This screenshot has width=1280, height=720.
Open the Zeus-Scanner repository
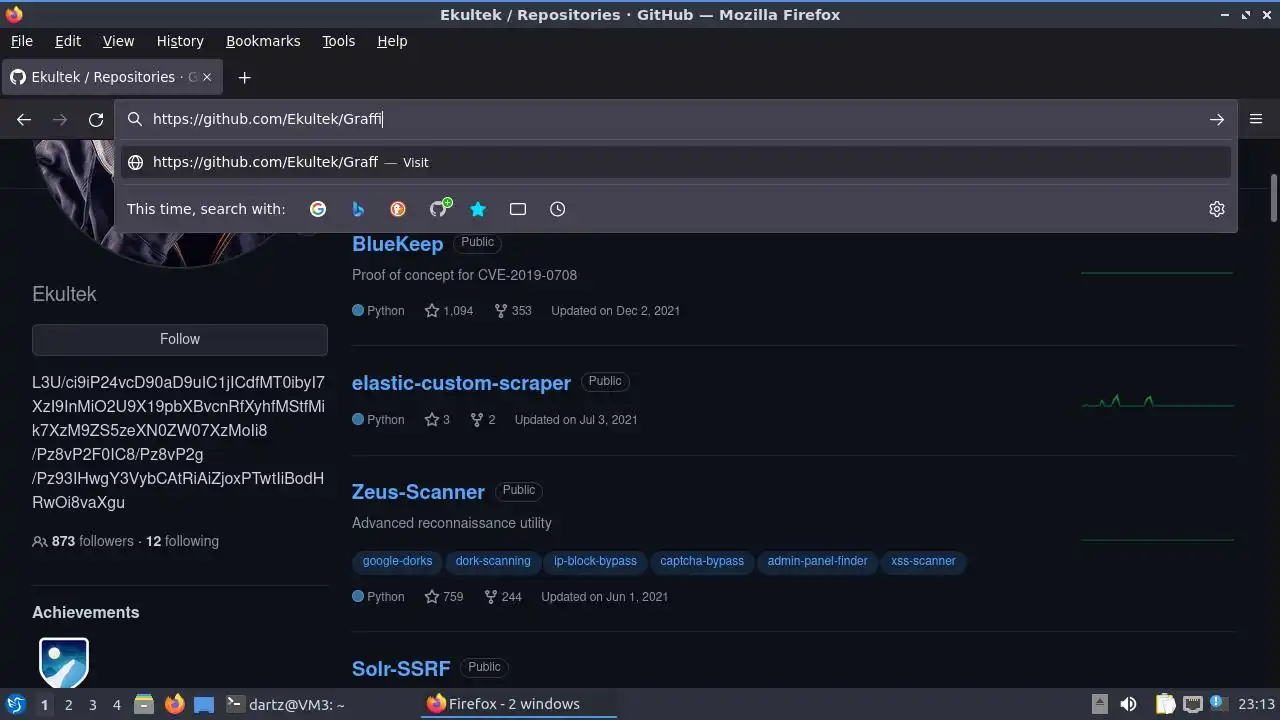click(x=418, y=492)
